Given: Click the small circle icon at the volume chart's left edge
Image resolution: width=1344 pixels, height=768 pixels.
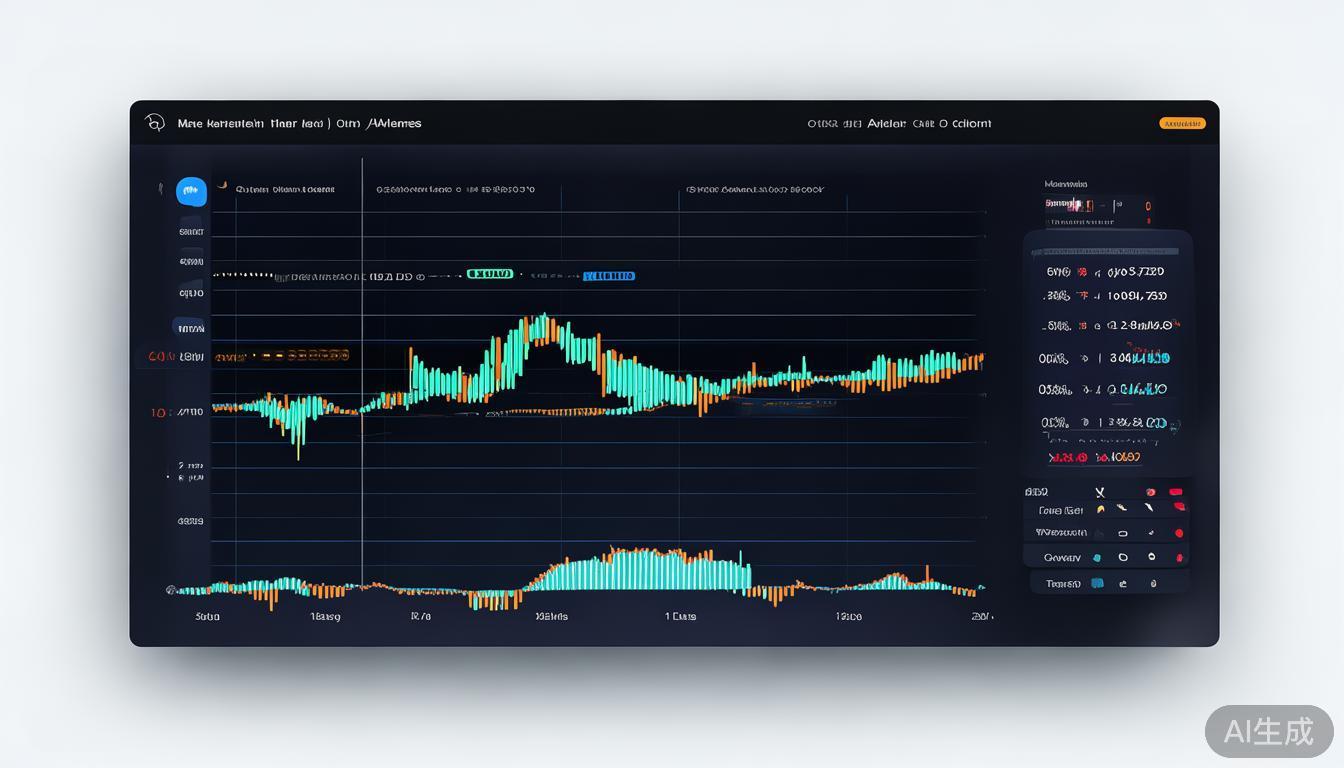Looking at the screenshot, I should click(171, 590).
